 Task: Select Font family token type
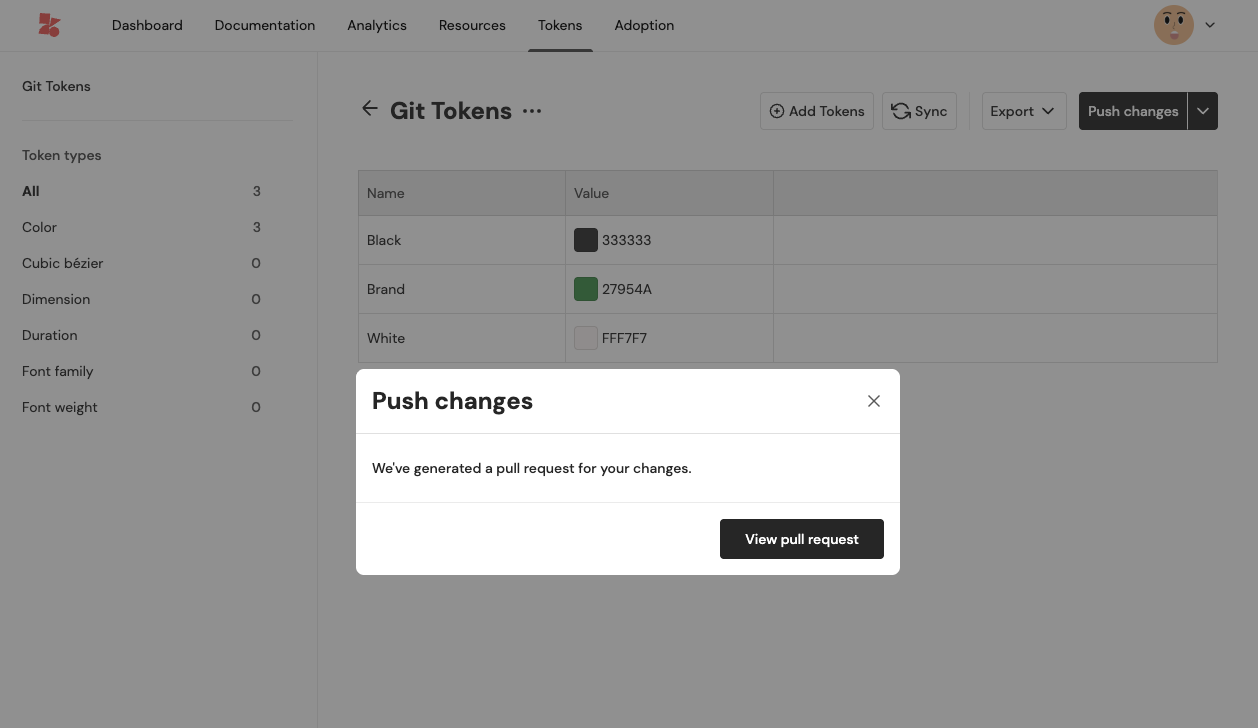58,371
